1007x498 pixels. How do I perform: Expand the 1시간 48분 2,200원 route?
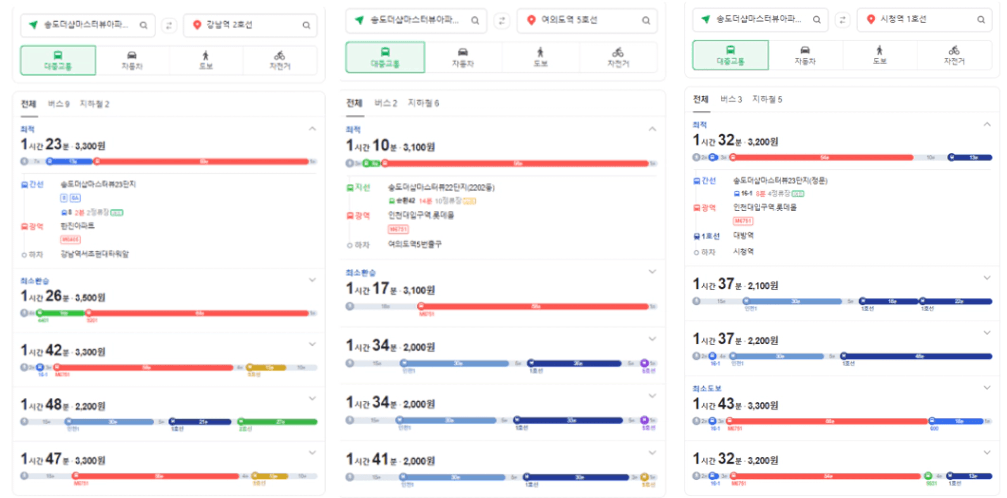(313, 398)
